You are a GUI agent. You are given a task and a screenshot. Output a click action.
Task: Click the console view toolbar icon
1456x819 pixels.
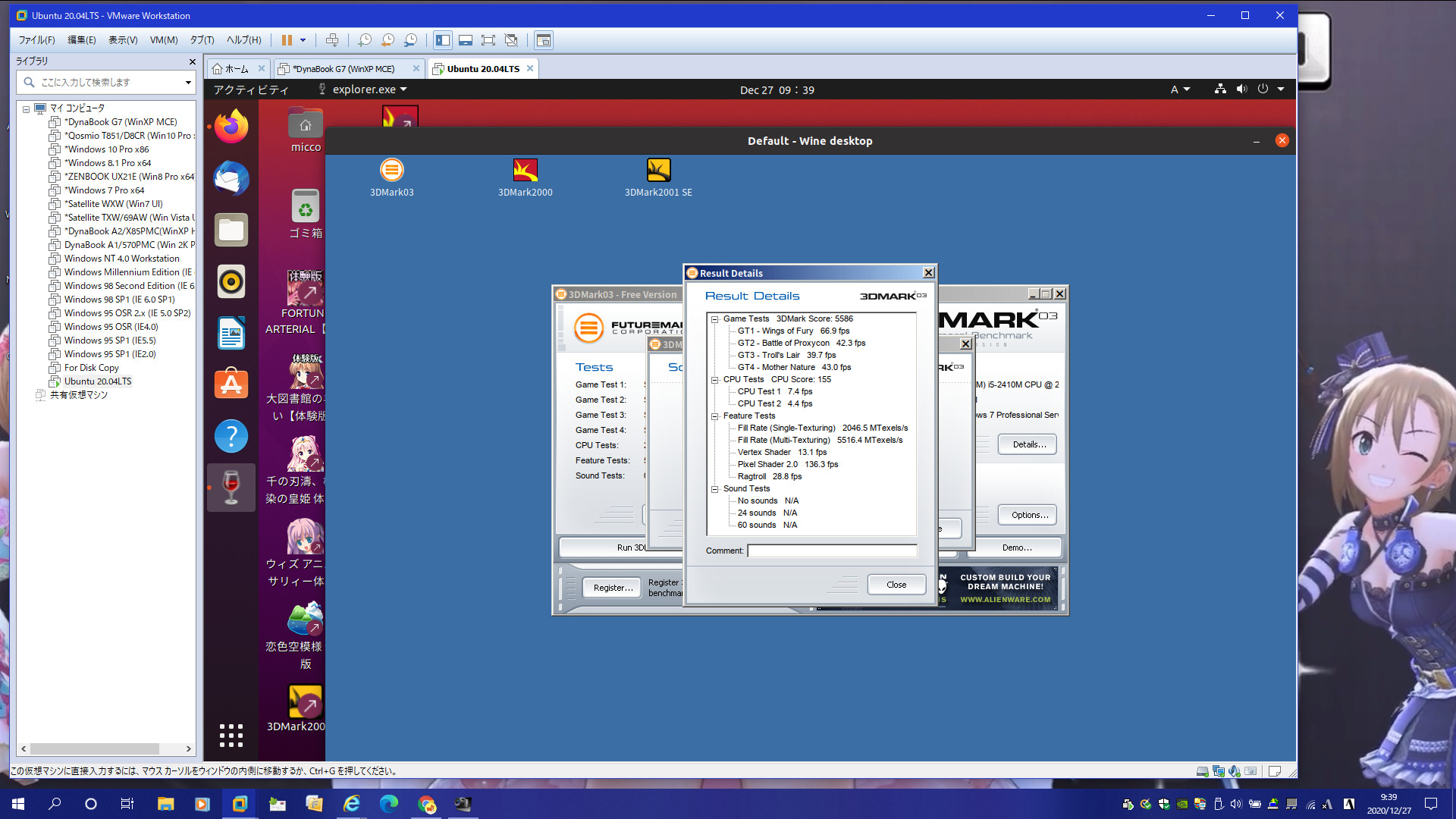(x=544, y=40)
